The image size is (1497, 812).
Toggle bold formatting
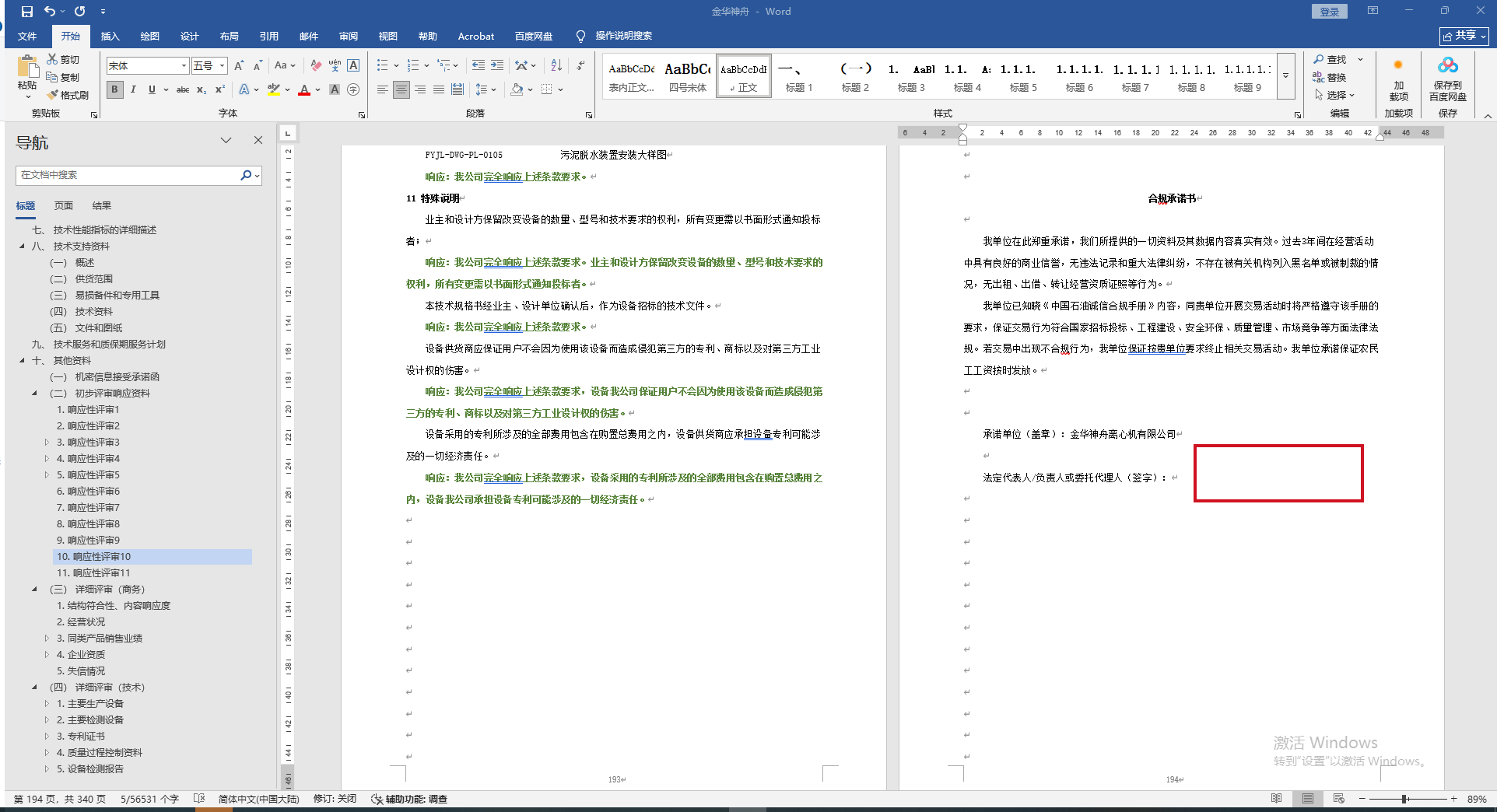(115, 90)
